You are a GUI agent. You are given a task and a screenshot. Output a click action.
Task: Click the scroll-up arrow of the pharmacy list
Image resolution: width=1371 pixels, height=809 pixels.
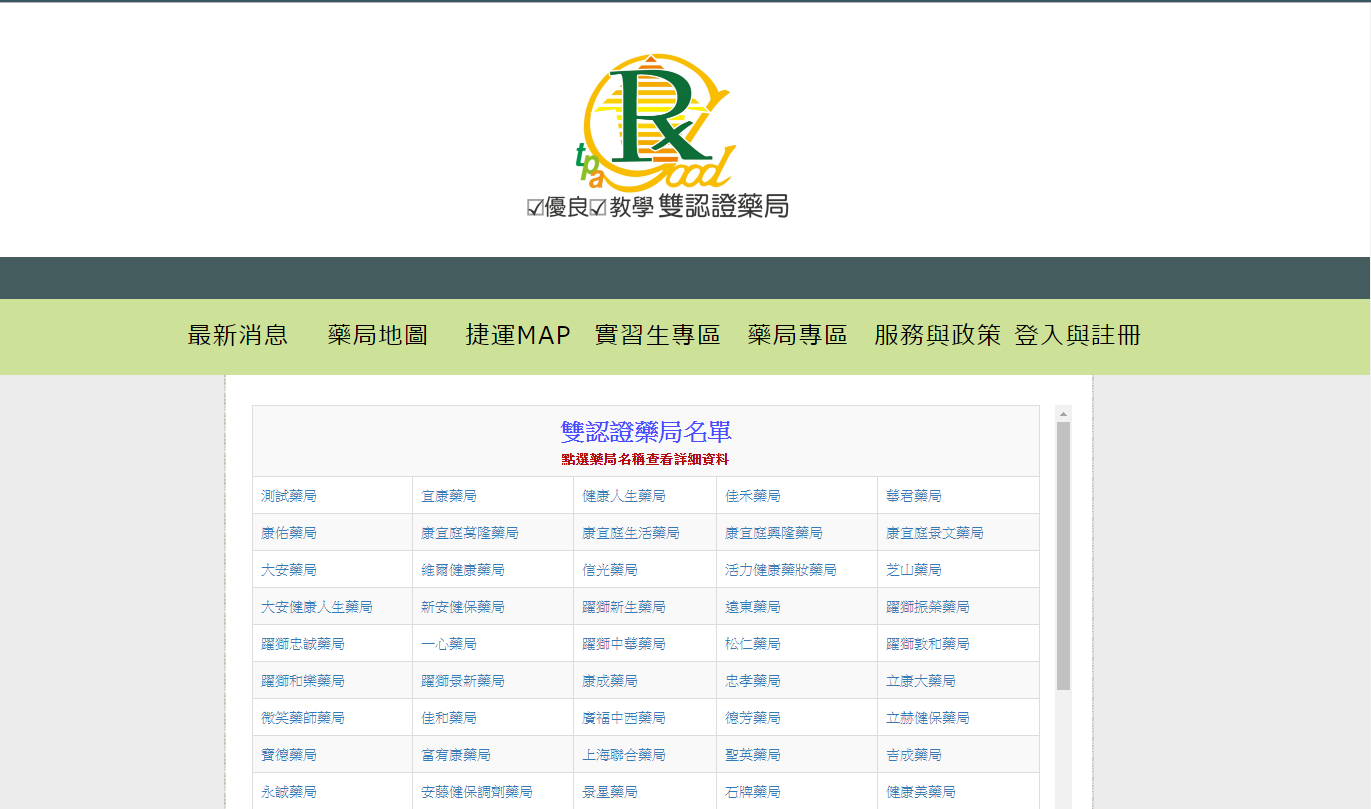click(x=1063, y=413)
